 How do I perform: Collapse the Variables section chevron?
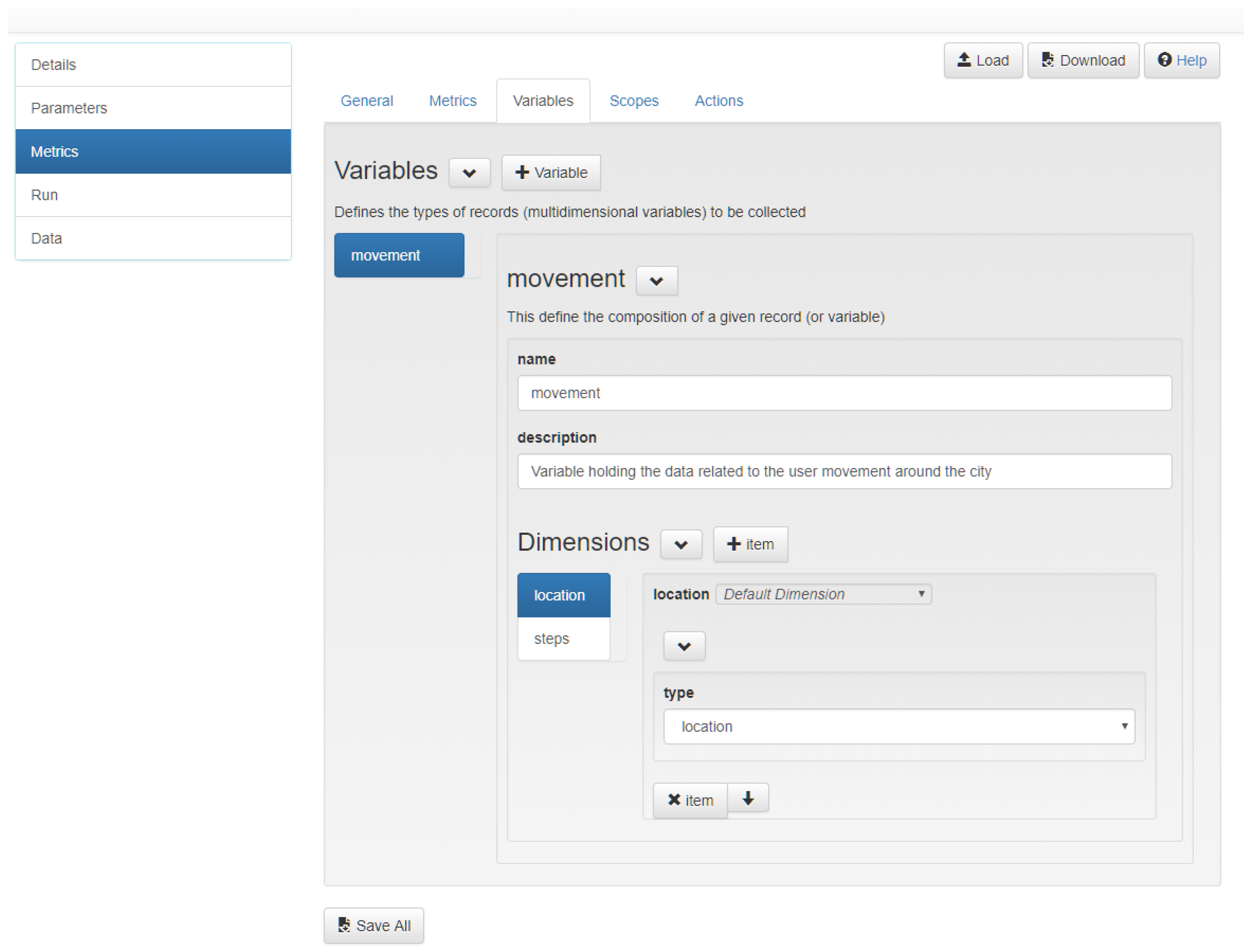click(x=470, y=173)
